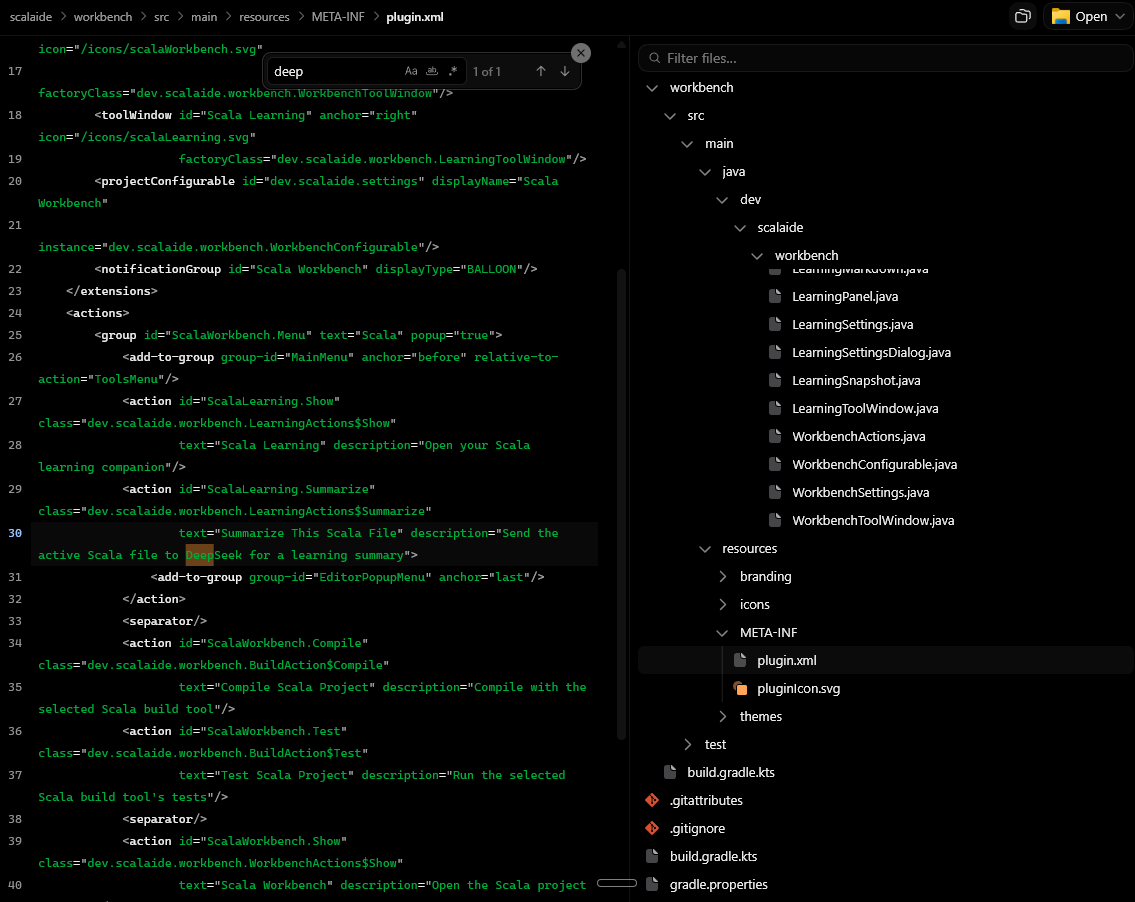The height and width of the screenshot is (902, 1135).
Task: Close the find bar
Action: click(x=581, y=53)
